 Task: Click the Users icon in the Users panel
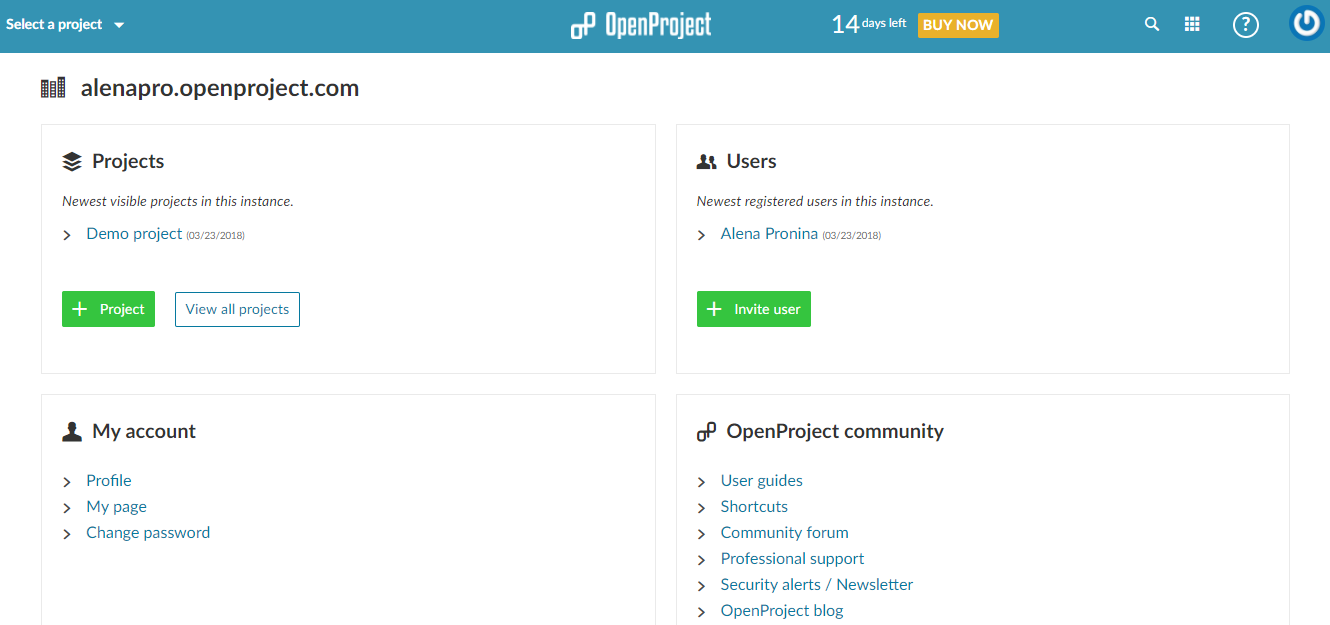[708, 160]
